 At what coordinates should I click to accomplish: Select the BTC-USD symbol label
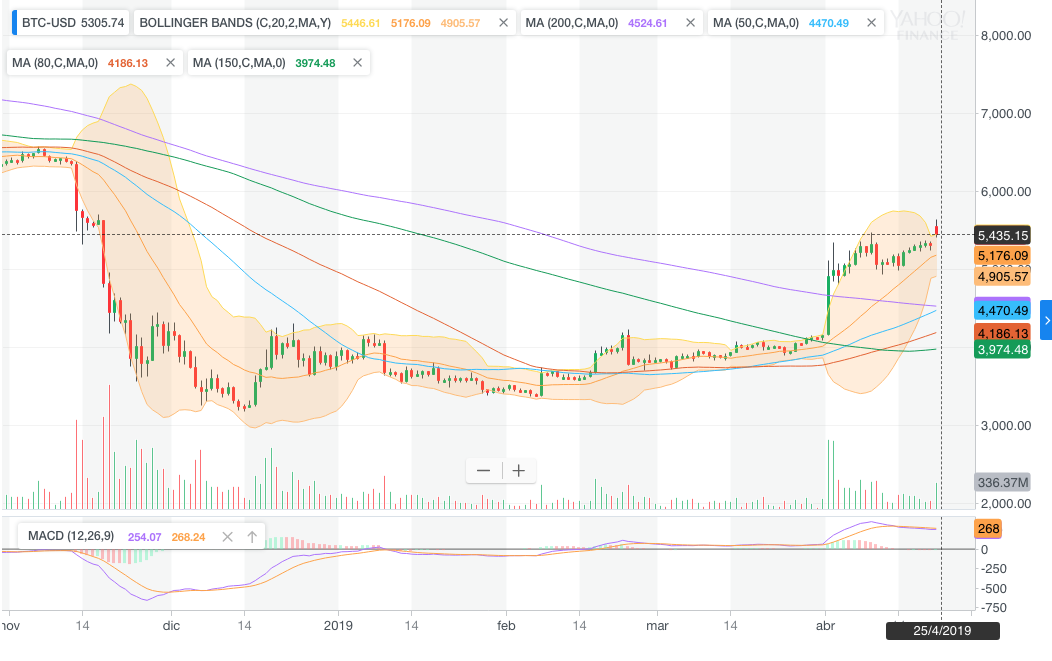coord(49,23)
